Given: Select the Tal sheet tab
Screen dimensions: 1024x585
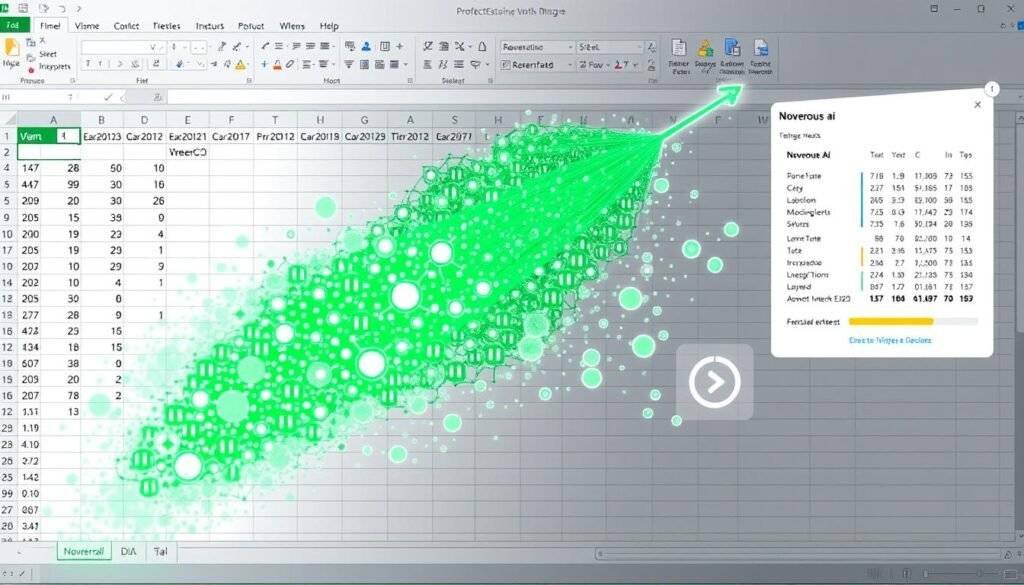Looking at the screenshot, I should (161, 551).
